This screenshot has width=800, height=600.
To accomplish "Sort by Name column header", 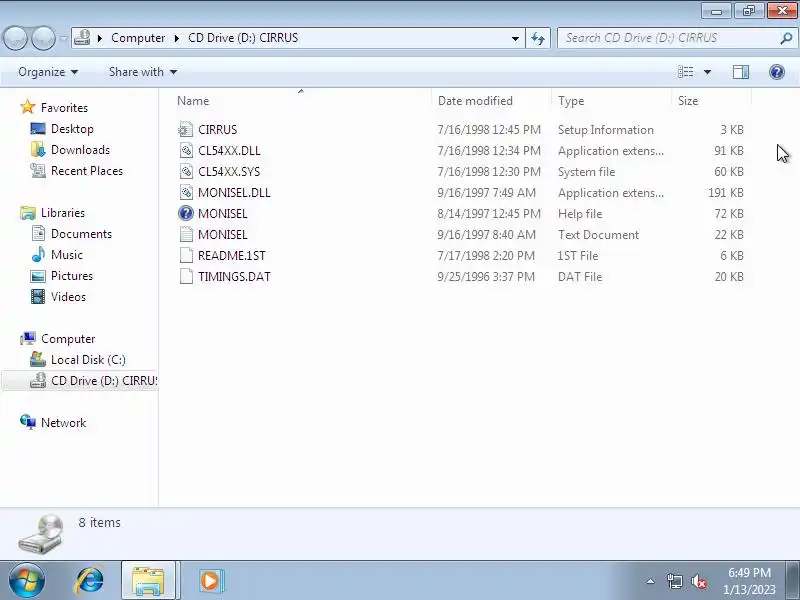I will [301, 101].
